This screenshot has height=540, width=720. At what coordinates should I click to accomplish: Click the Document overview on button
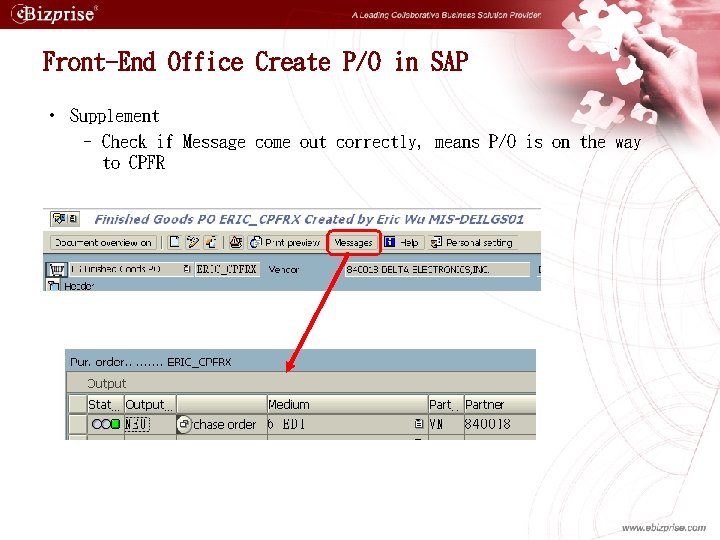coord(103,242)
